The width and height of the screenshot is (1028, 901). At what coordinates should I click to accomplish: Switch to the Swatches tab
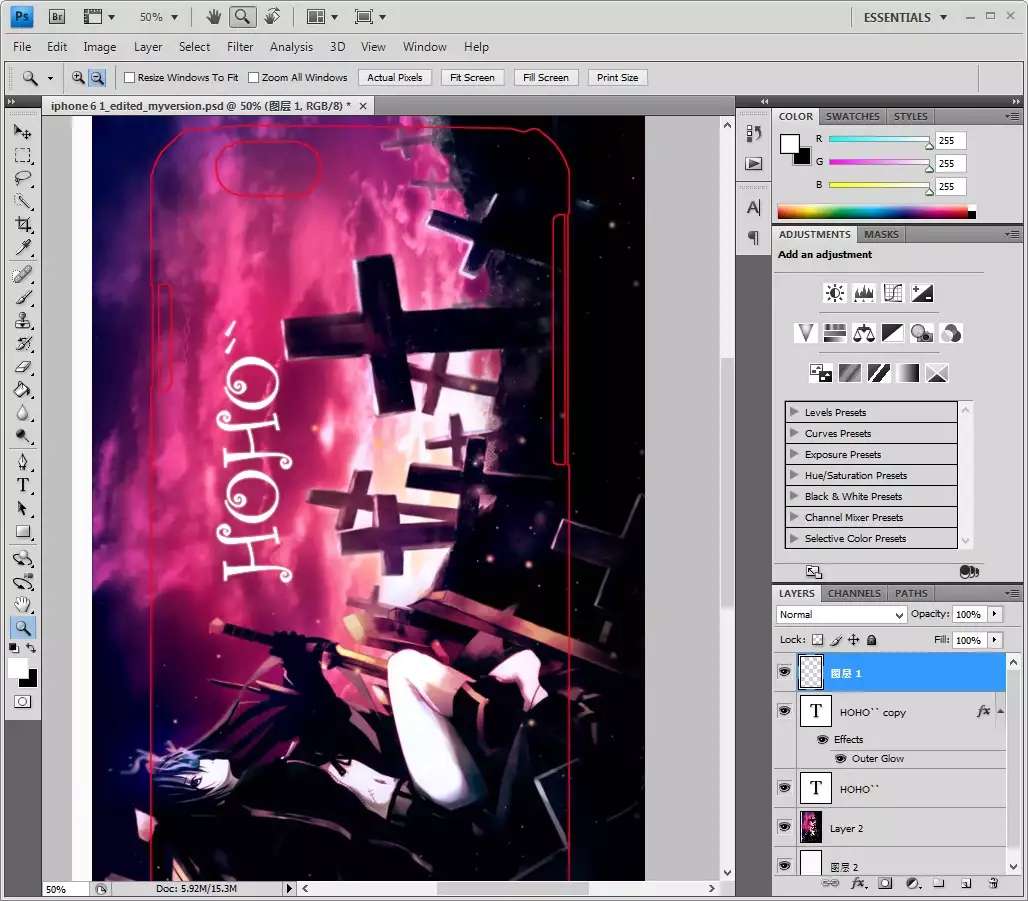coord(852,116)
